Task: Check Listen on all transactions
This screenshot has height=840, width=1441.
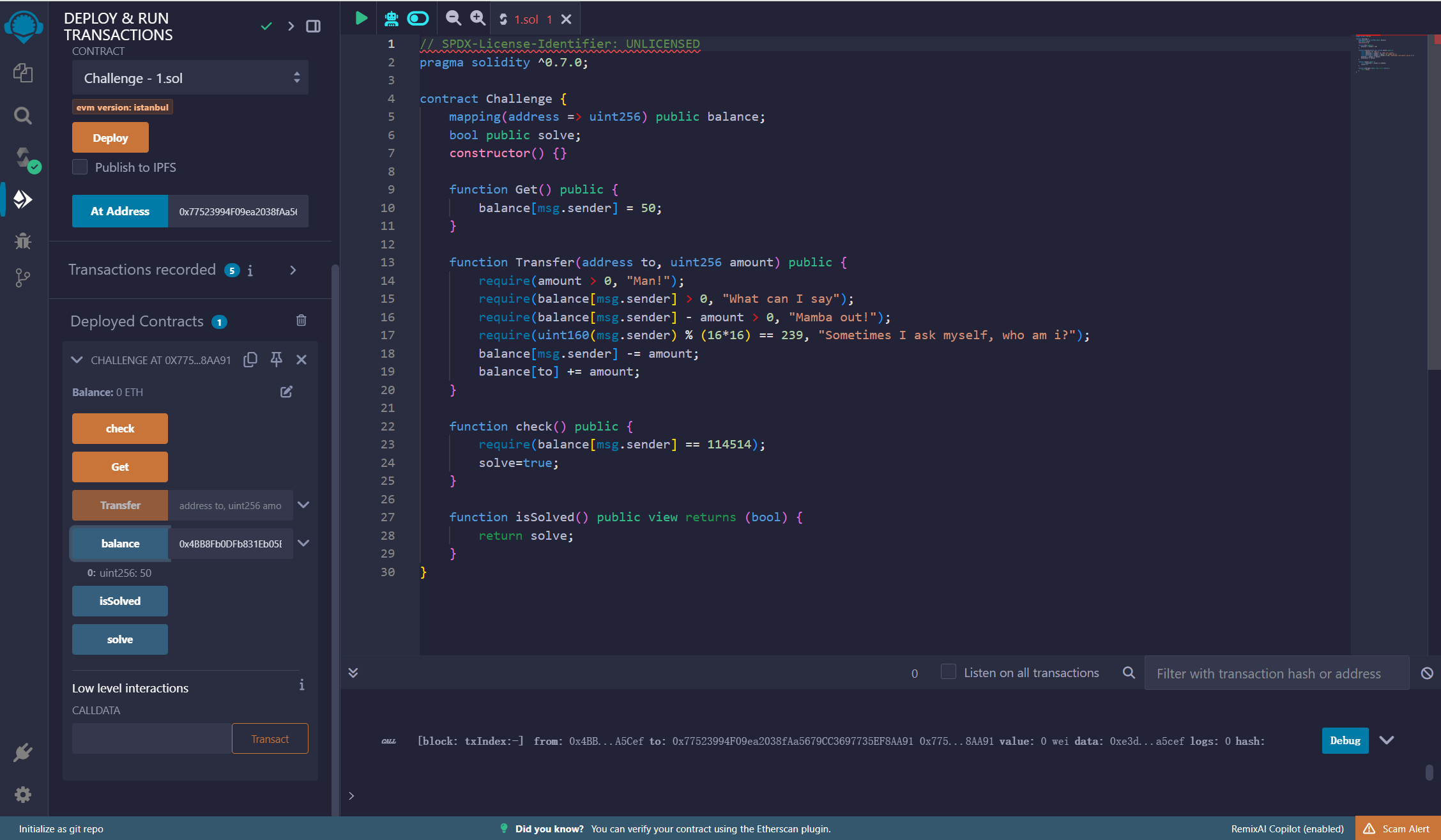Action: (949, 672)
